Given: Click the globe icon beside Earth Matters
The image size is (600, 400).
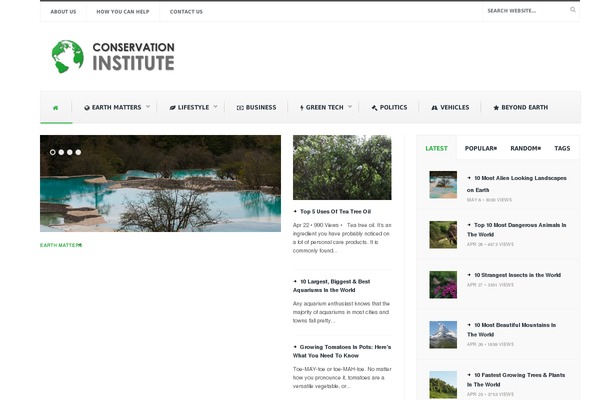Looking at the screenshot, I should click(x=87, y=108).
